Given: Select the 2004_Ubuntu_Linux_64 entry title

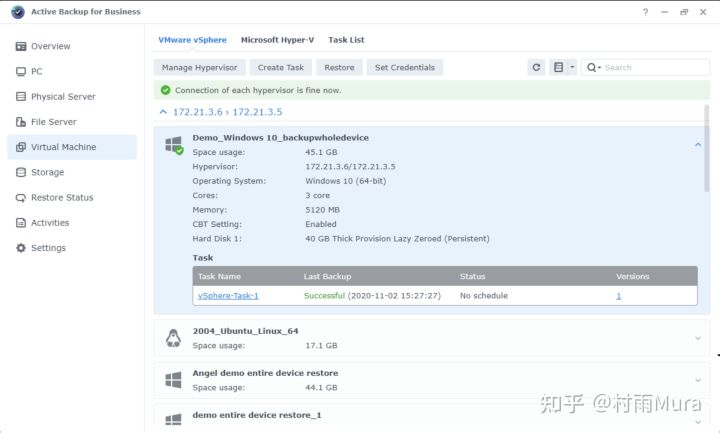Looking at the screenshot, I should tap(245, 331).
